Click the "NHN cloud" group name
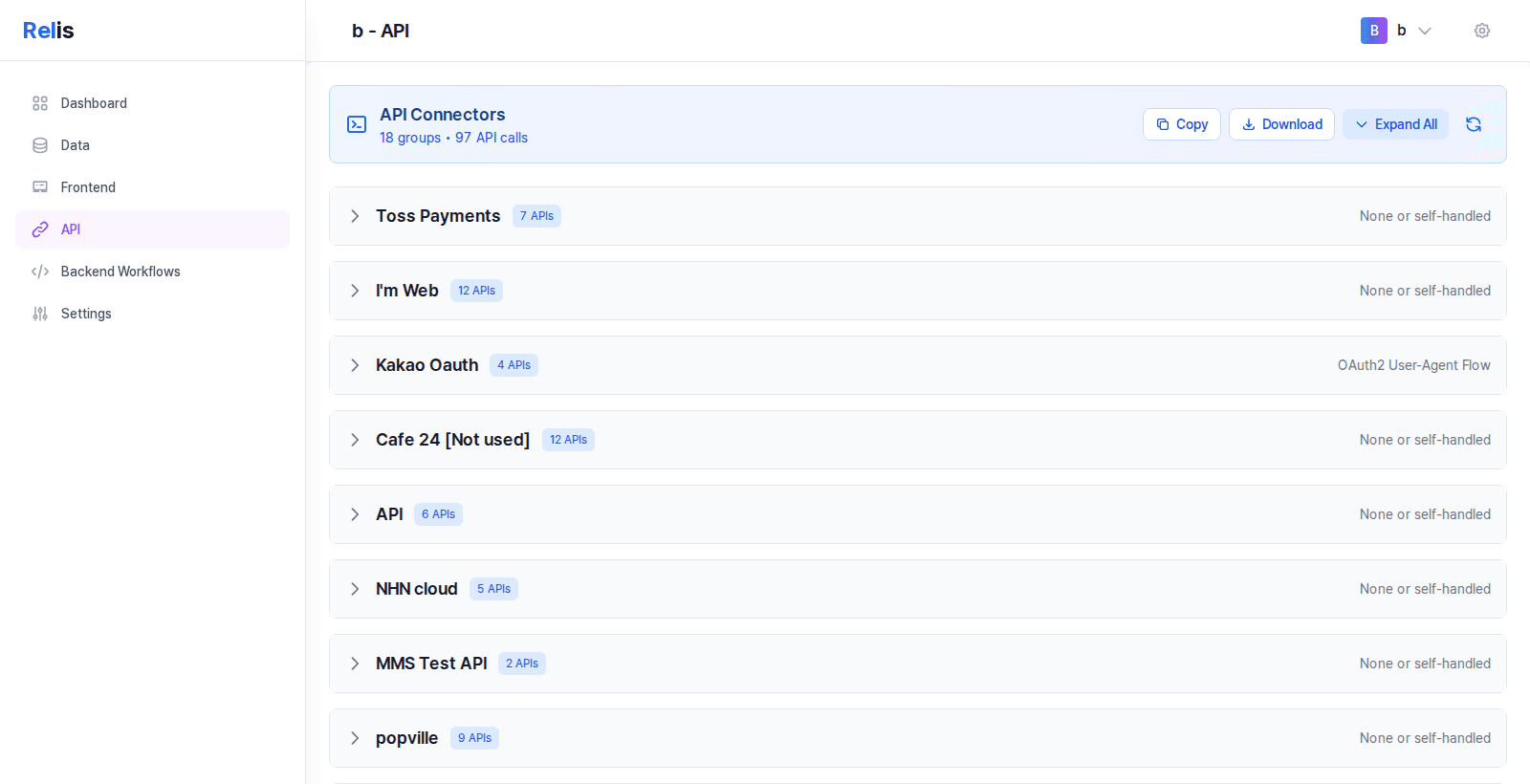Viewport: 1530px width, 784px height. pos(417,589)
